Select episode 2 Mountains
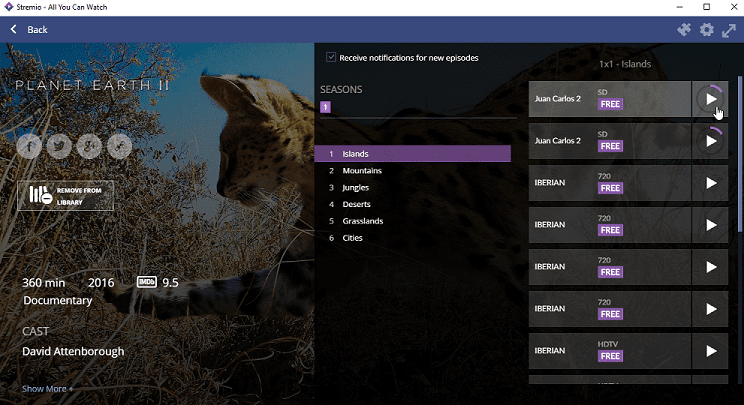Image resolution: width=744 pixels, height=405 pixels. (x=412, y=171)
